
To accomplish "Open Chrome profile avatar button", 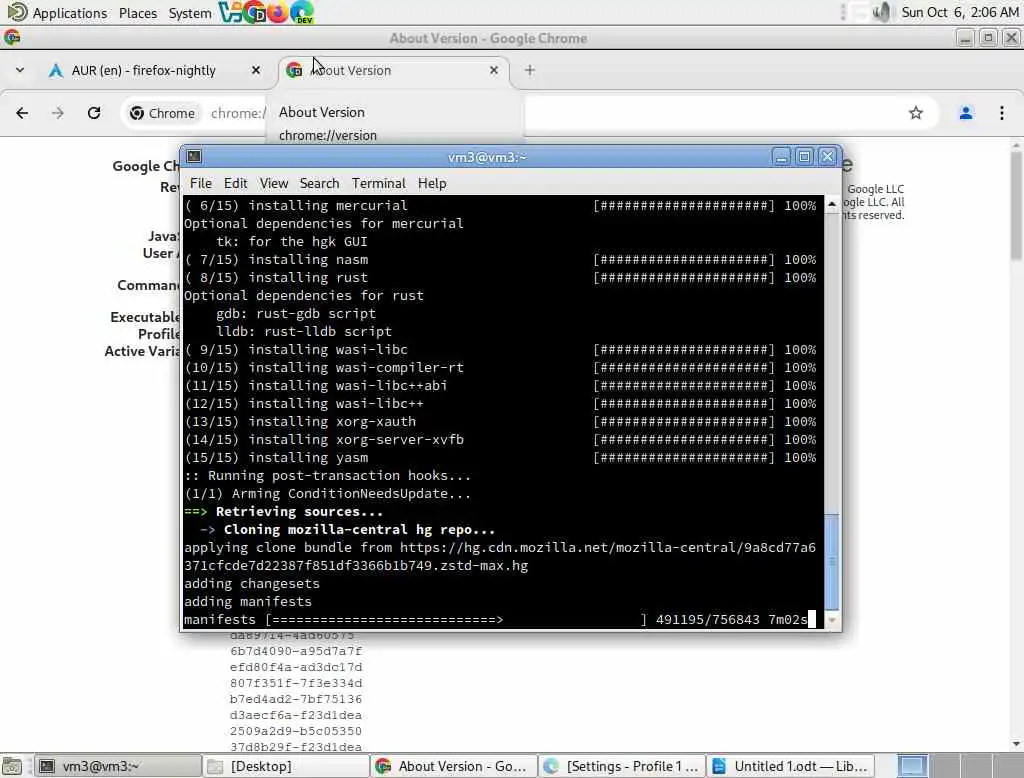I will tap(966, 113).
